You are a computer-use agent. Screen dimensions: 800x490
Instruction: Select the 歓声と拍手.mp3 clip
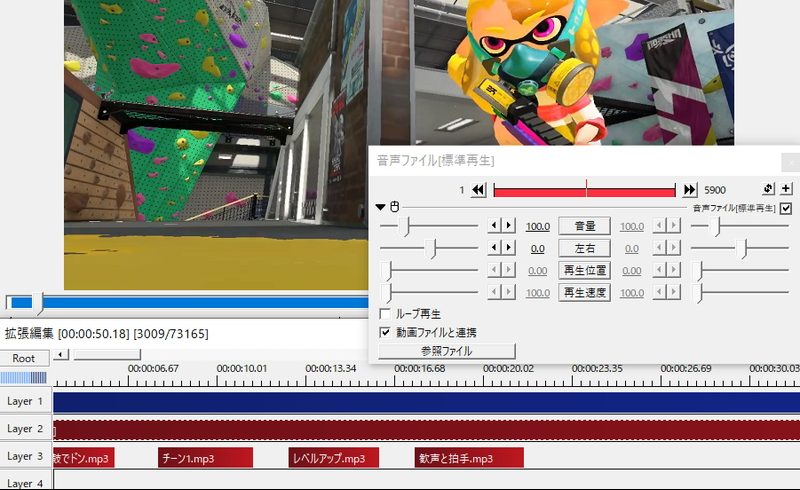(469, 458)
